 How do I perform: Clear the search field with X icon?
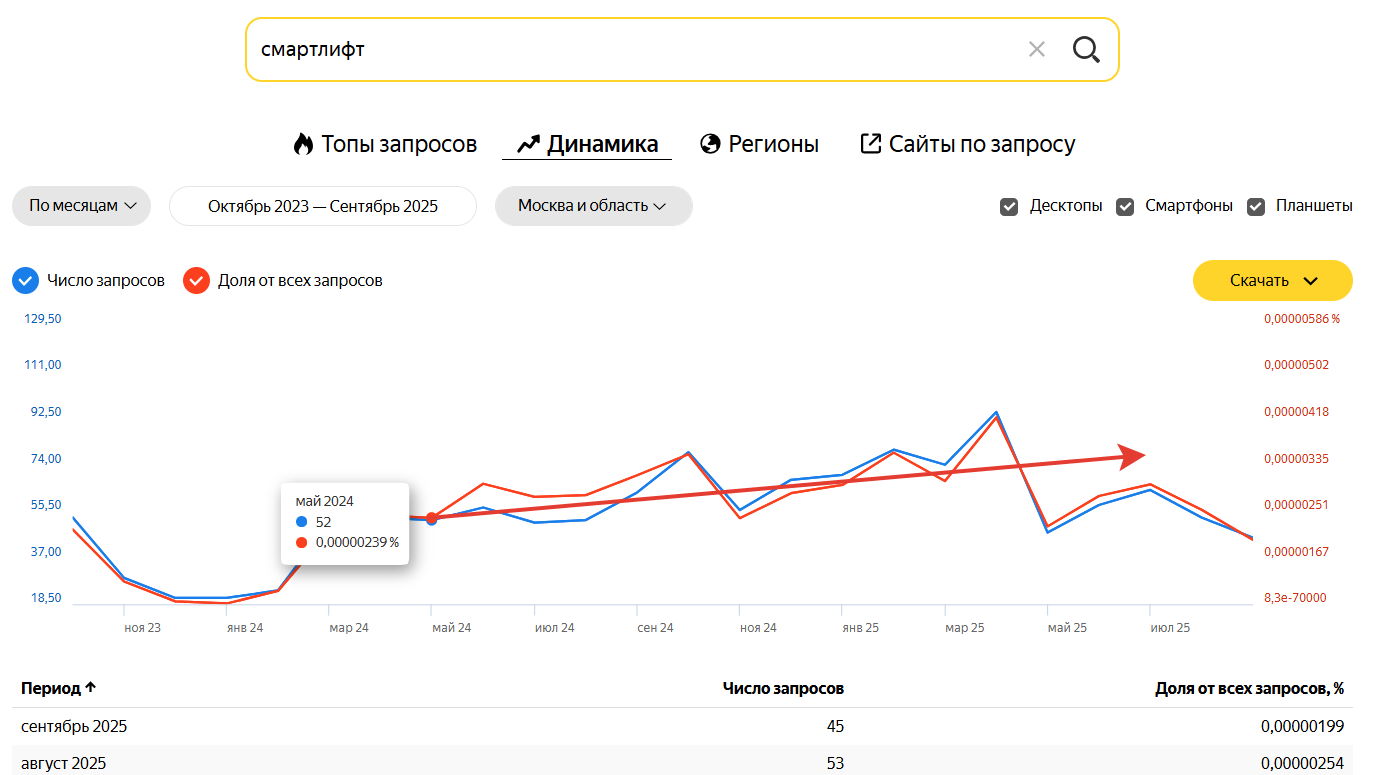(1037, 49)
